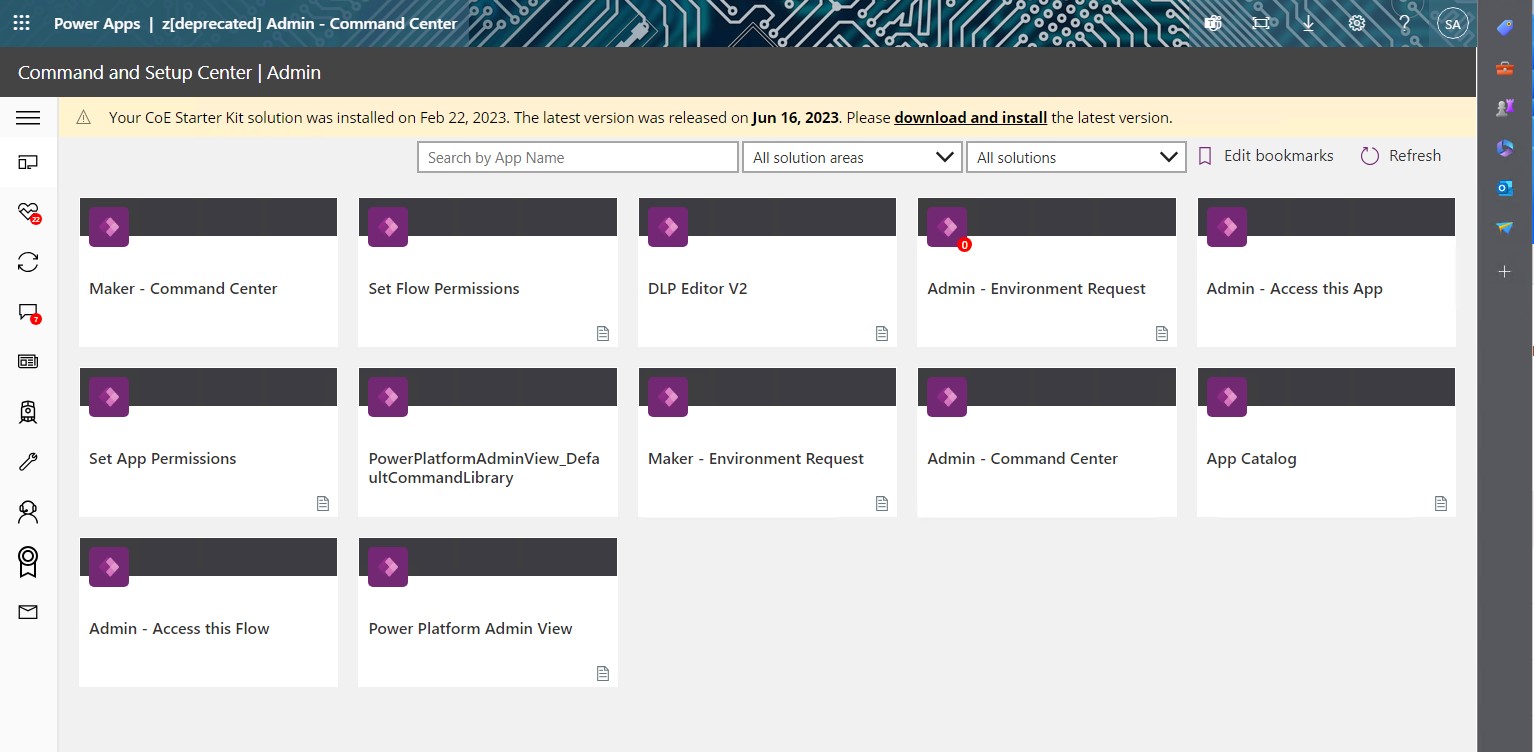Click the download and install link
The image size is (1534, 752).
pyautogui.click(x=969, y=117)
